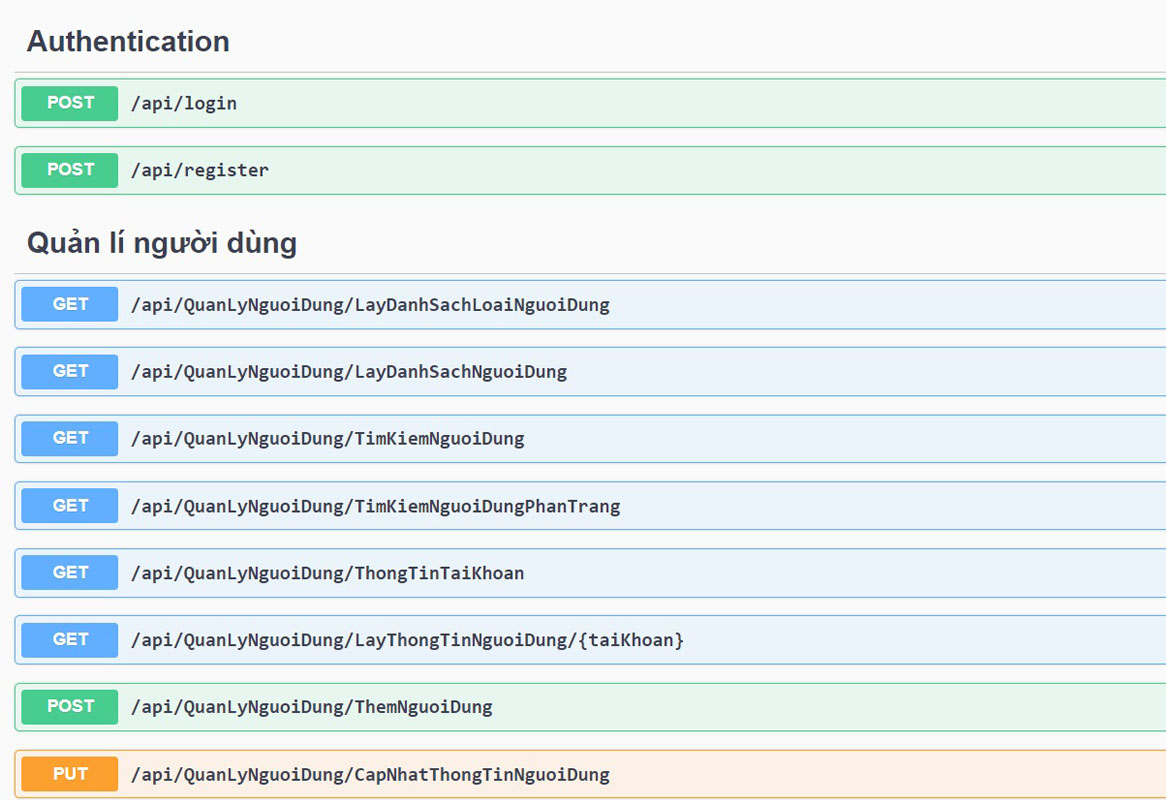Image resolution: width=1166 pixels, height=800 pixels.
Task: Expand the ThongTinTaiKhoan endpoint path
Action: [327, 573]
